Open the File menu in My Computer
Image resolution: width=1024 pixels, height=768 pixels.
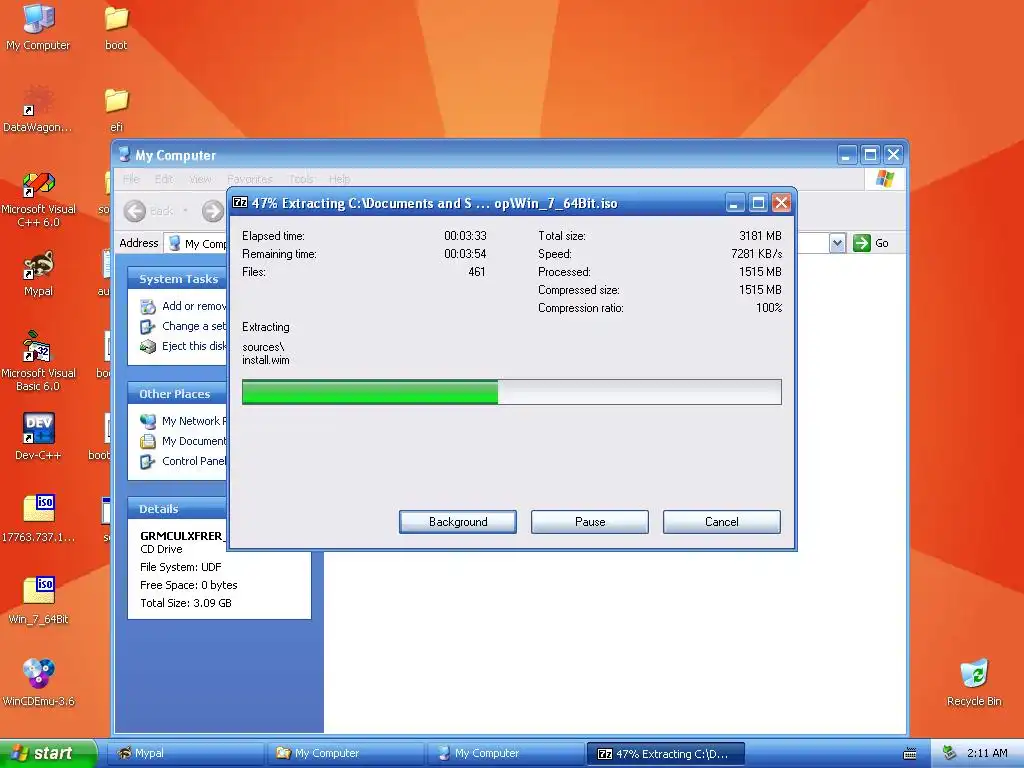[131, 179]
